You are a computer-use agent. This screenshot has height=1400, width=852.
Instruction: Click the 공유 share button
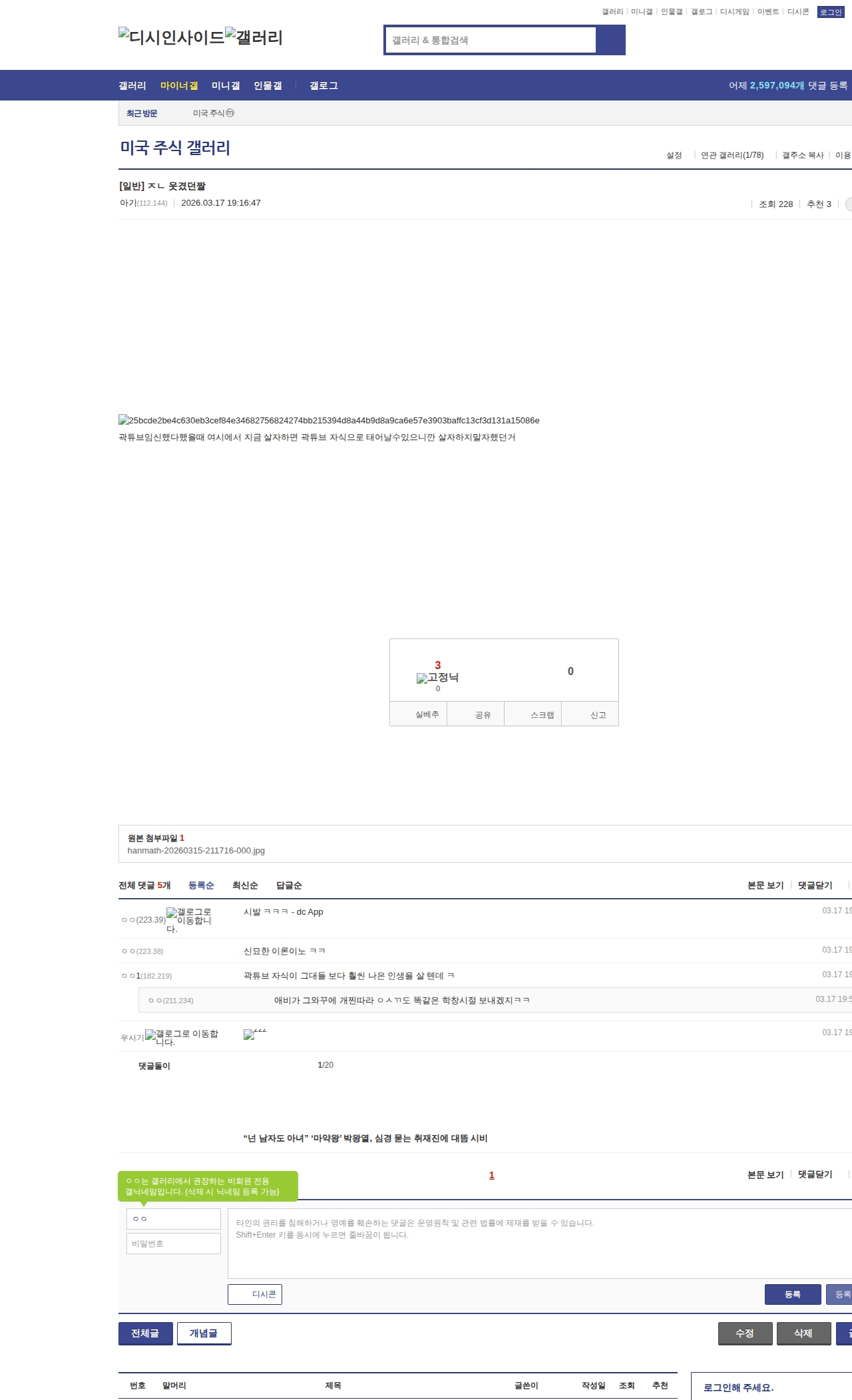(475, 714)
